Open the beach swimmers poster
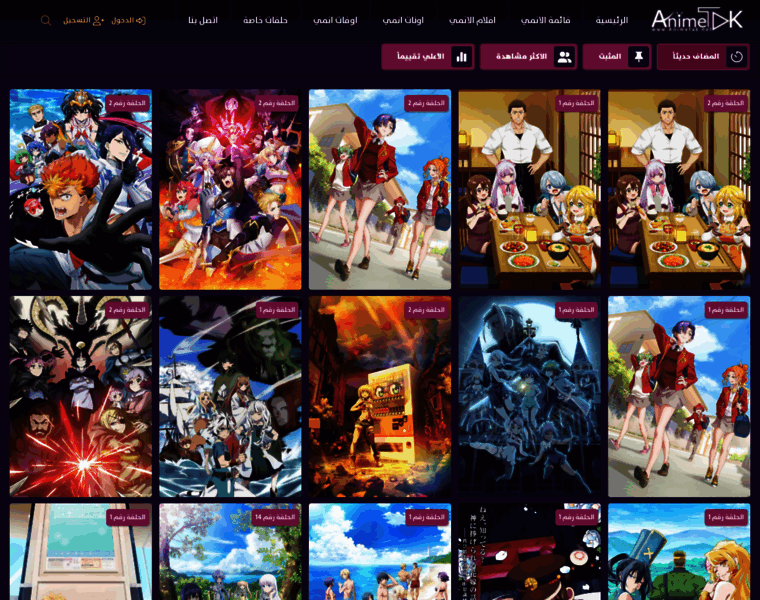Screen dimensions: 760x600 380,552
